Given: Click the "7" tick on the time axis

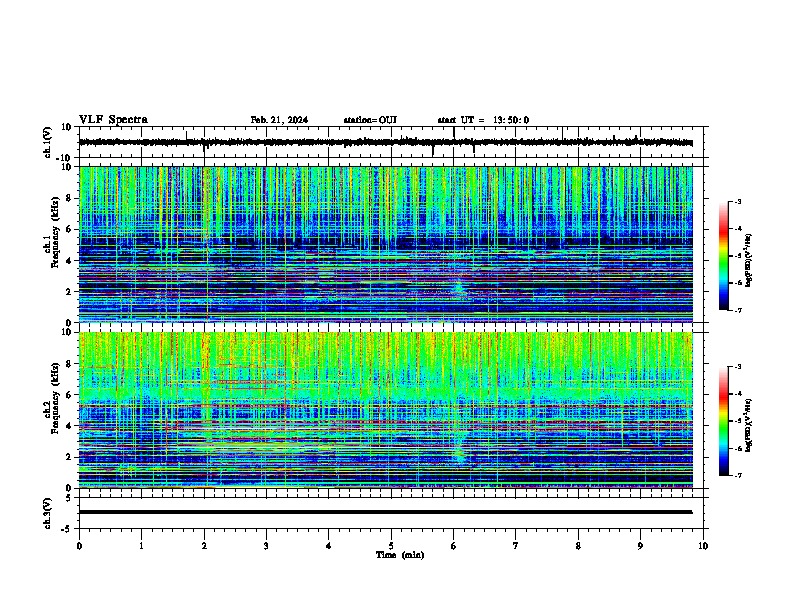Looking at the screenshot, I should click(x=516, y=546).
